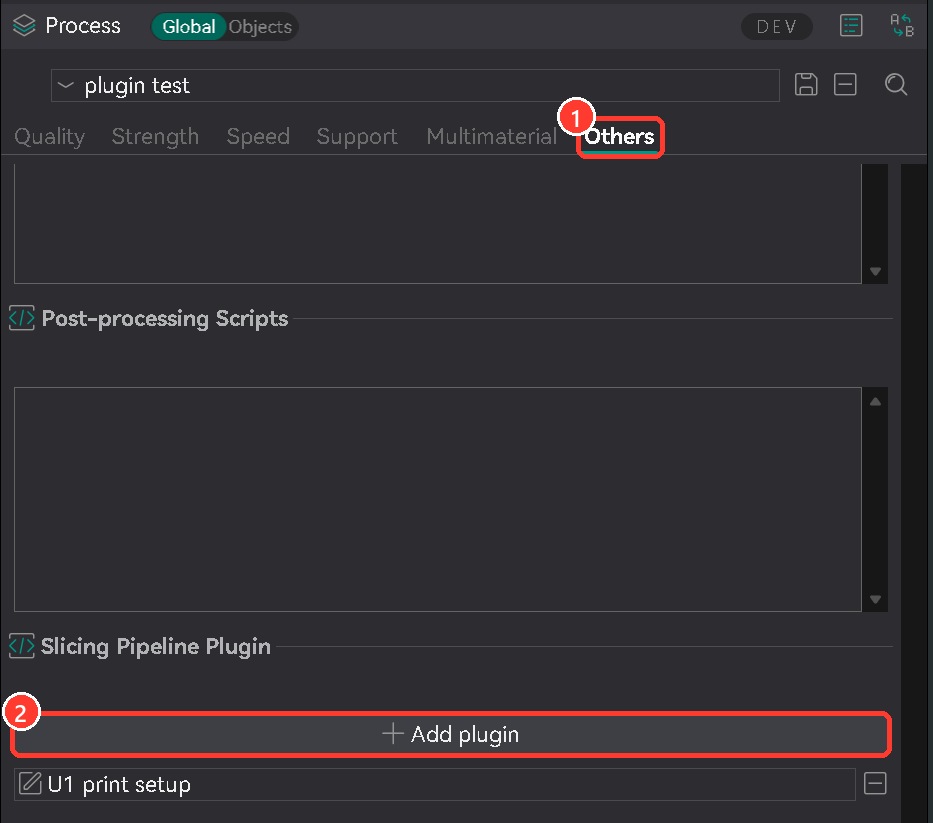Delete the current preset with minus icon
The height and width of the screenshot is (823, 933).
845,85
